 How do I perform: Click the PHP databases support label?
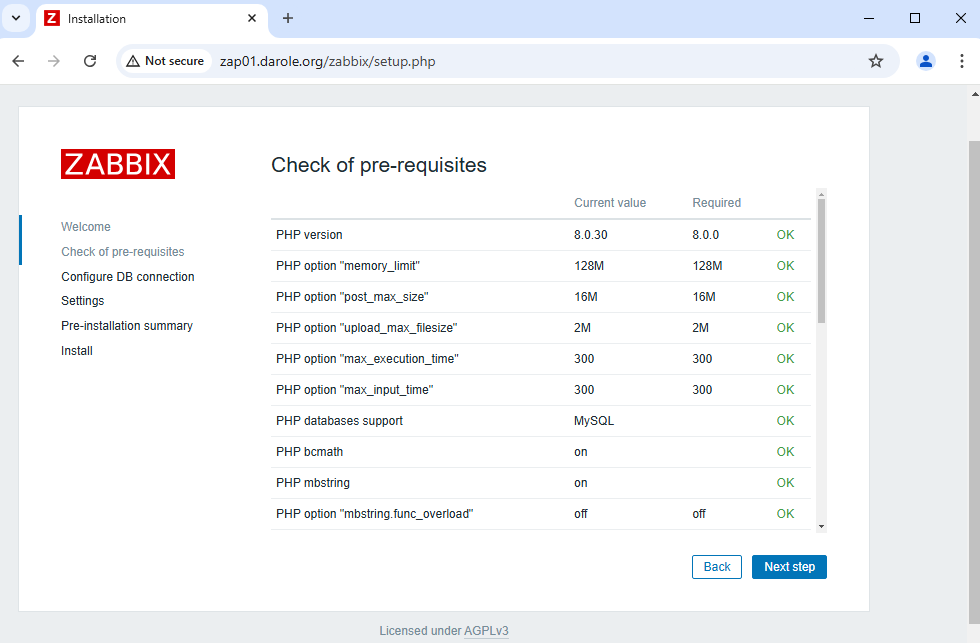(339, 421)
